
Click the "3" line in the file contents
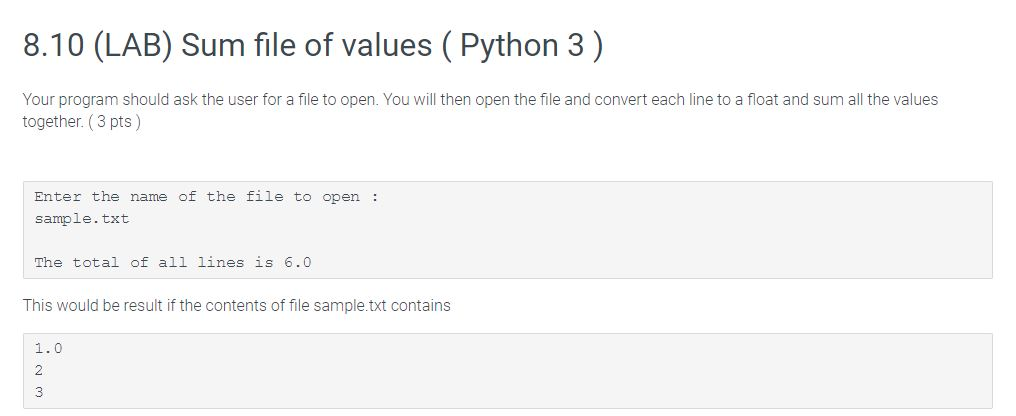pyautogui.click(x=39, y=393)
